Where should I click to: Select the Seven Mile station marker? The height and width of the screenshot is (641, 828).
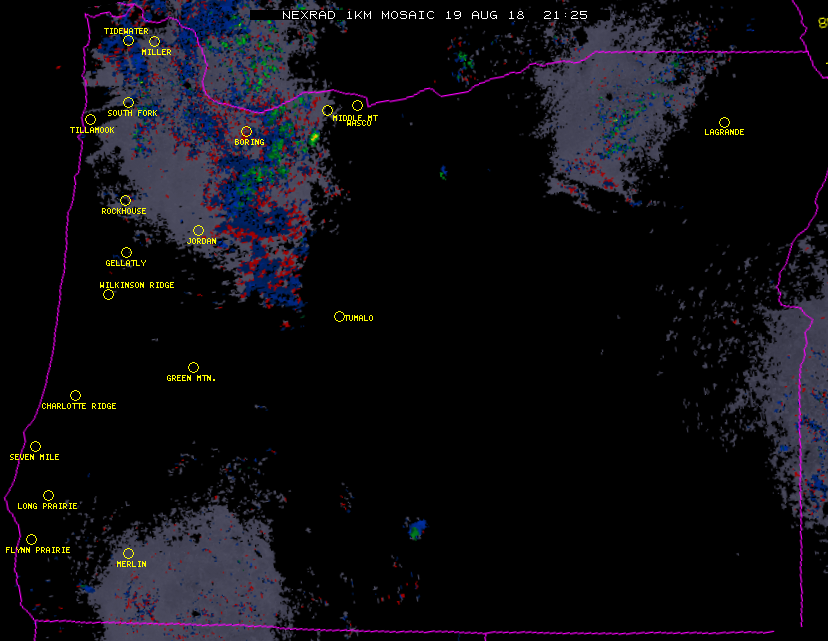35,447
